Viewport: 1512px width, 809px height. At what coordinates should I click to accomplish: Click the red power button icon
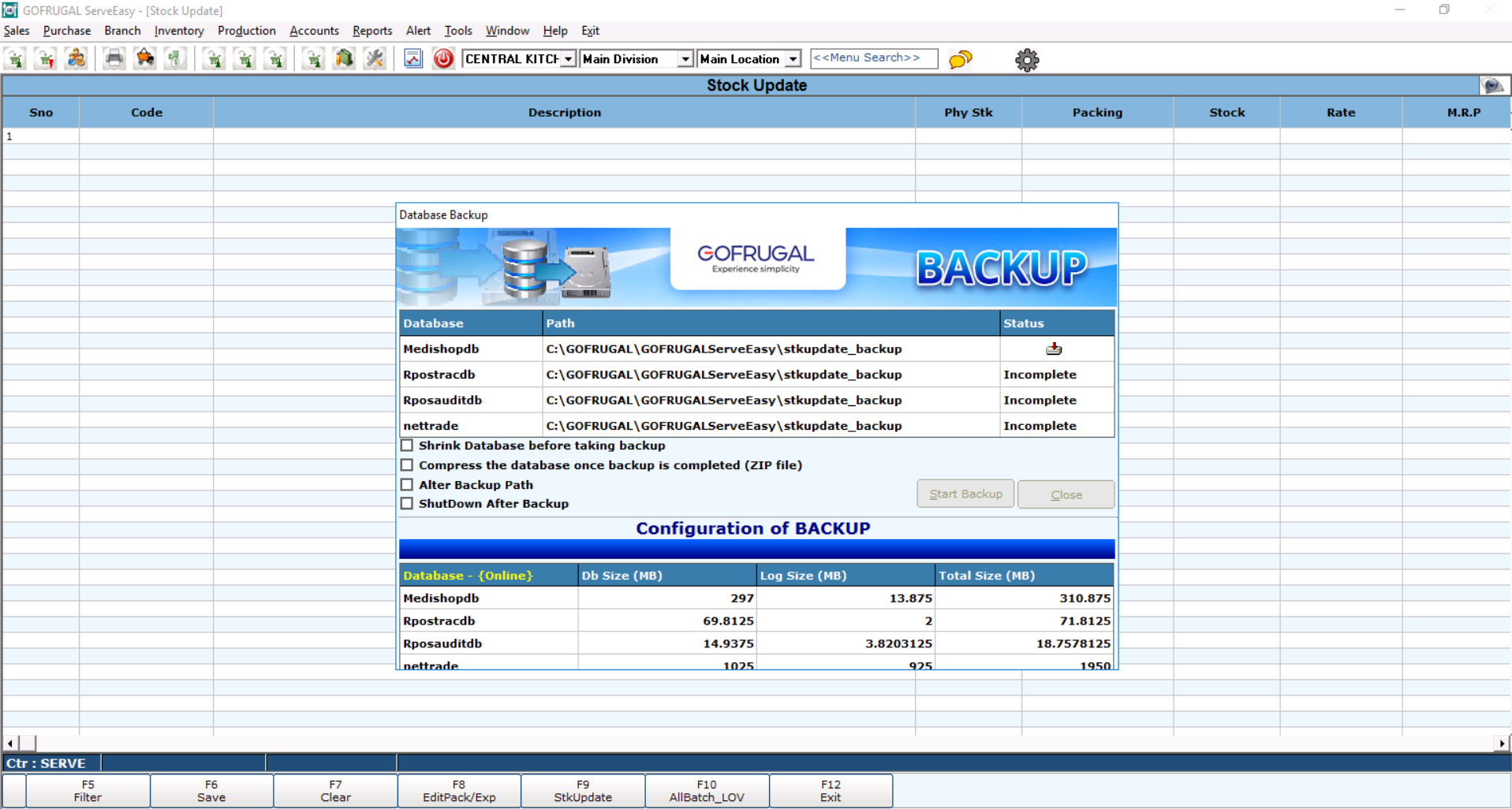click(443, 59)
